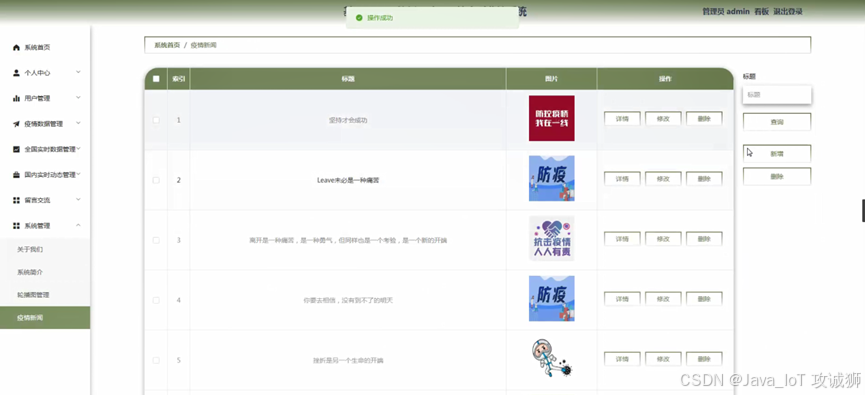This screenshot has width=865, height=395.
Task: Click the title text 挫折是另一个生命的开端
Action: [348, 360]
